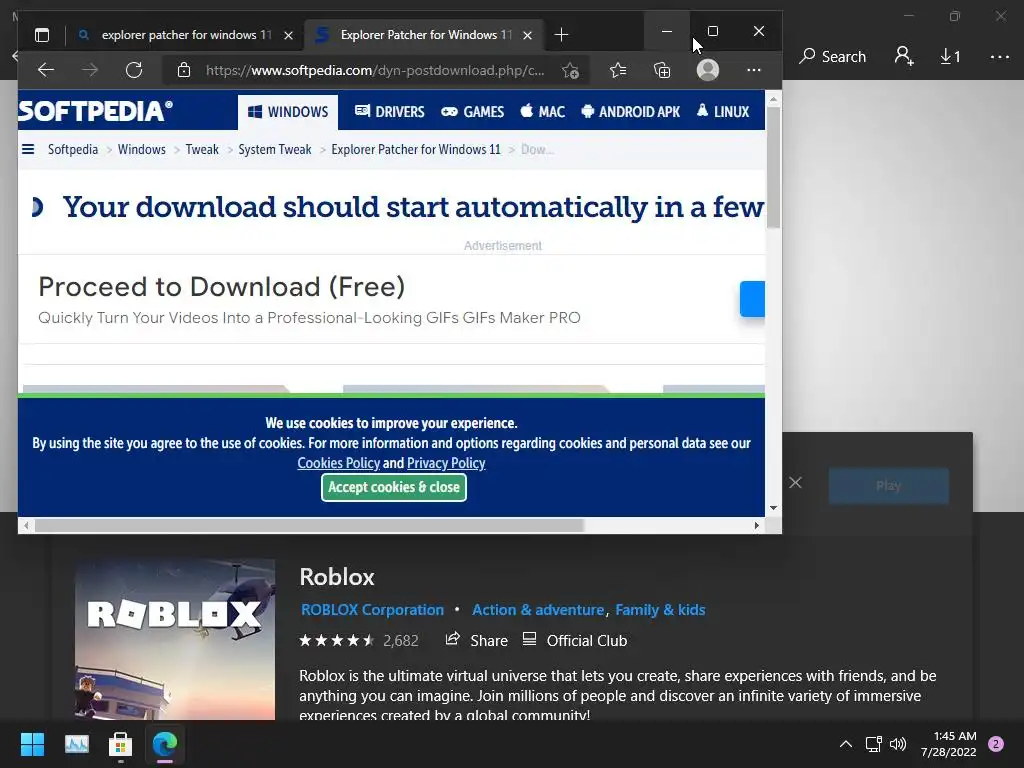The height and width of the screenshot is (768, 1024).
Task: Open the resource monitor taskbar app
Action: [x=76, y=744]
